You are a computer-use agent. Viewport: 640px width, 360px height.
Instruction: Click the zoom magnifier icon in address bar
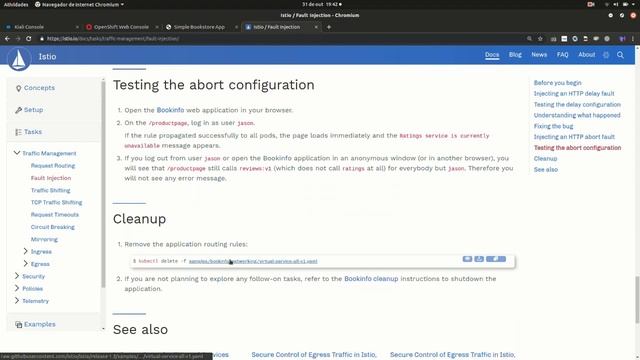click(x=529, y=38)
